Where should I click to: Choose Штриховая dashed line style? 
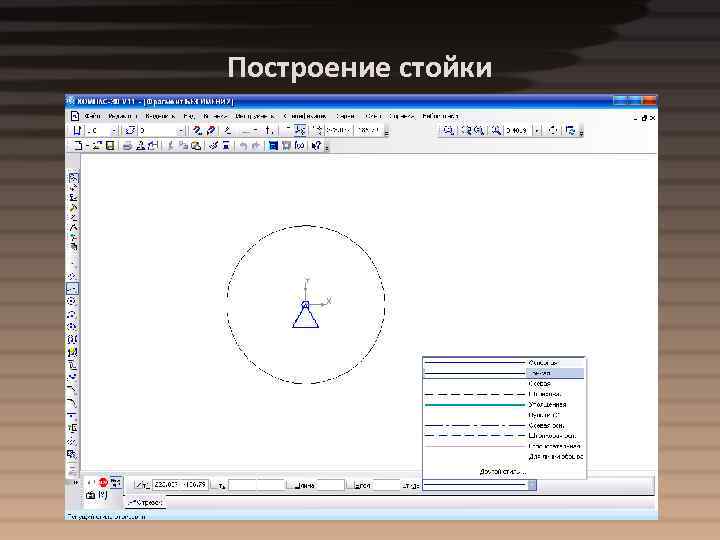point(504,394)
